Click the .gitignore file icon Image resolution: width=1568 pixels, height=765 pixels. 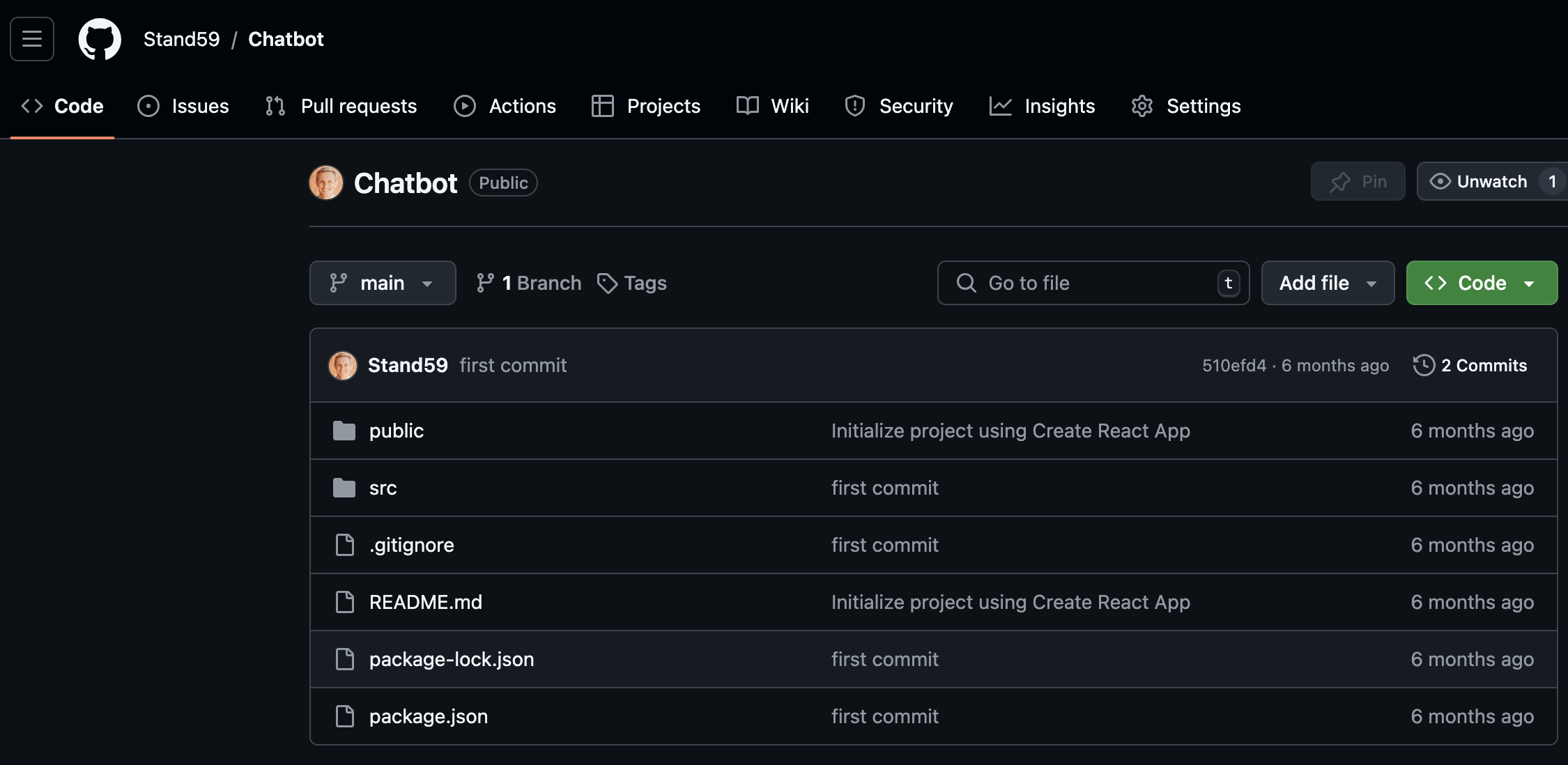(345, 545)
